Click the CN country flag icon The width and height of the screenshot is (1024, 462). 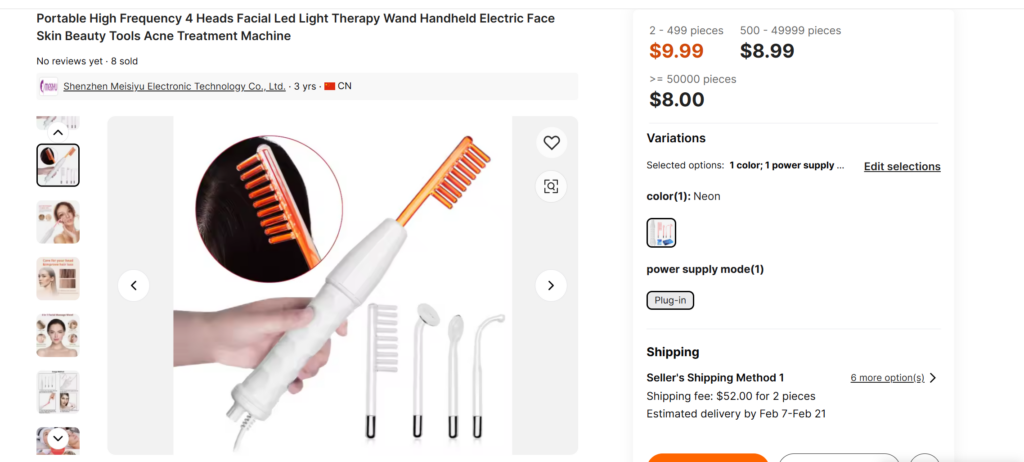(x=329, y=87)
